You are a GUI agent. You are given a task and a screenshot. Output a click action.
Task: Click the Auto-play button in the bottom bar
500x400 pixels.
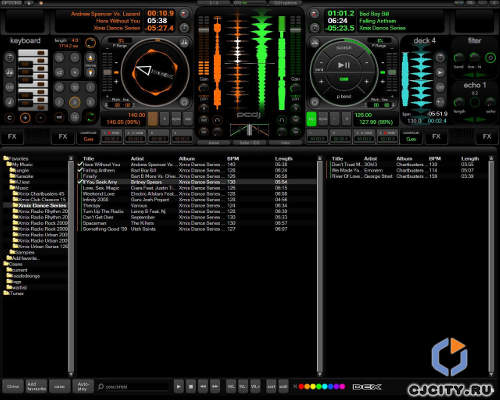[x=83, y=387]
